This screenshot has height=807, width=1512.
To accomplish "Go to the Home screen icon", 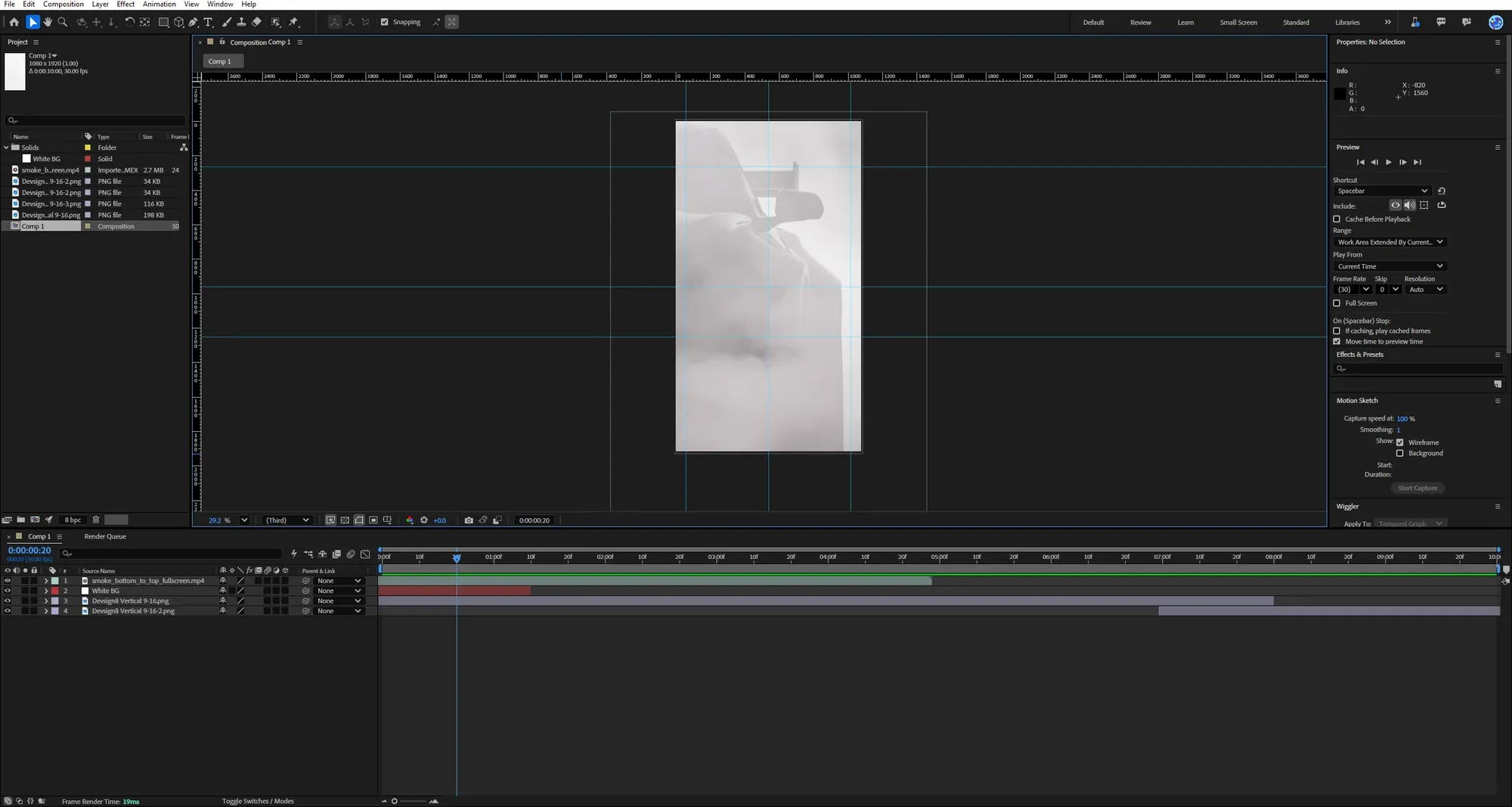I will click(x=14, y=22).
